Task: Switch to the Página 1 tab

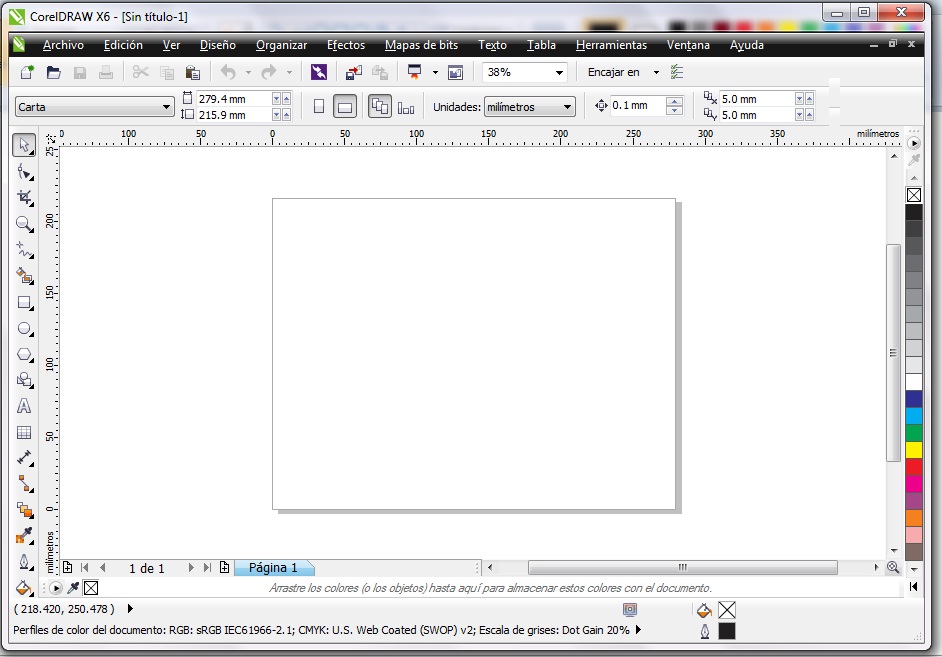Action: 274,568
